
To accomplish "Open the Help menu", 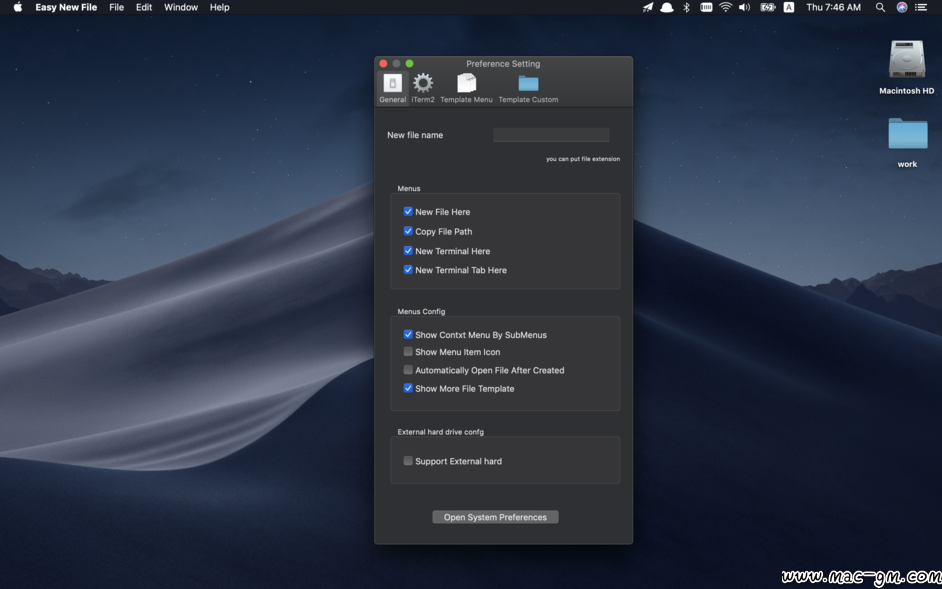I will (219, 7).
